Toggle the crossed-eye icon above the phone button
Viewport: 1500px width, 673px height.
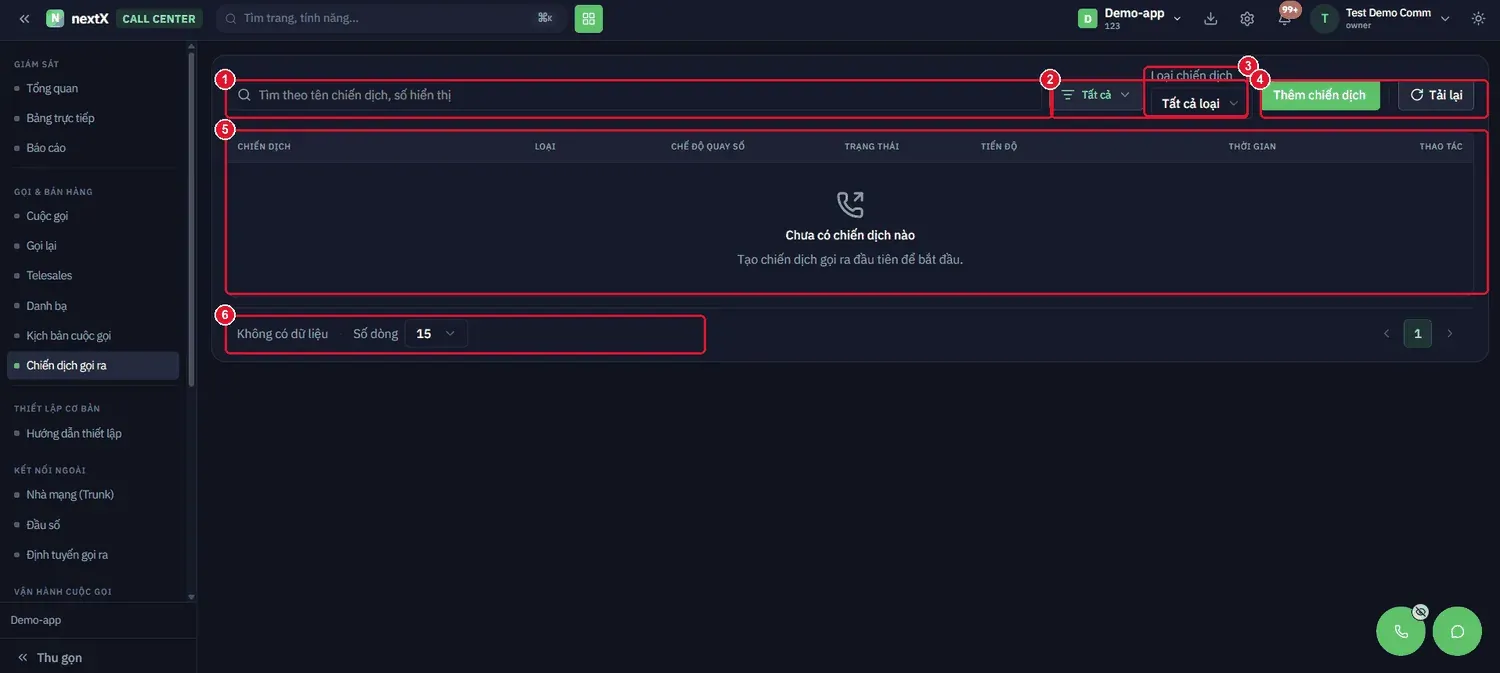coord(1420,611)
